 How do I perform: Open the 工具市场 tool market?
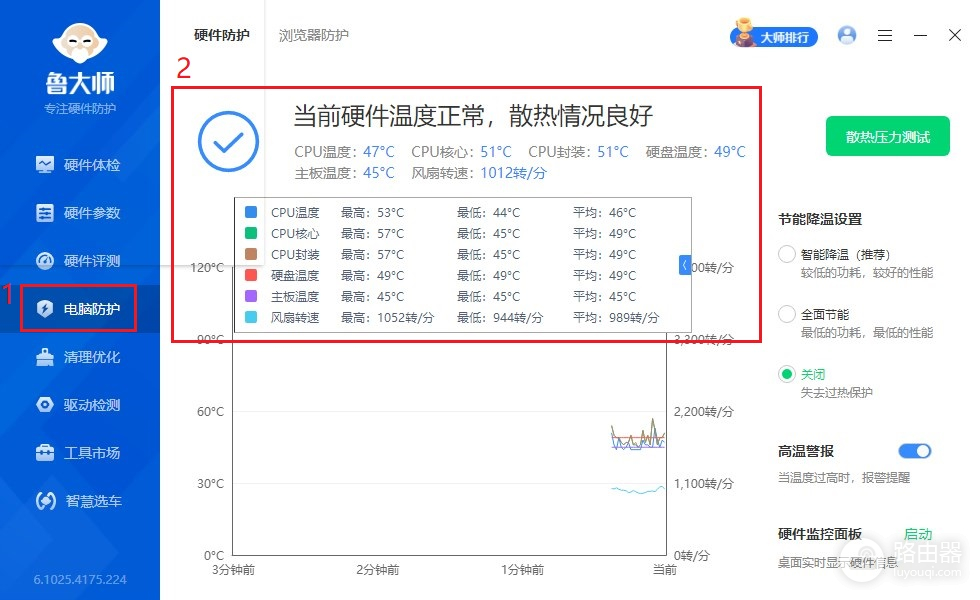(45, 453)
